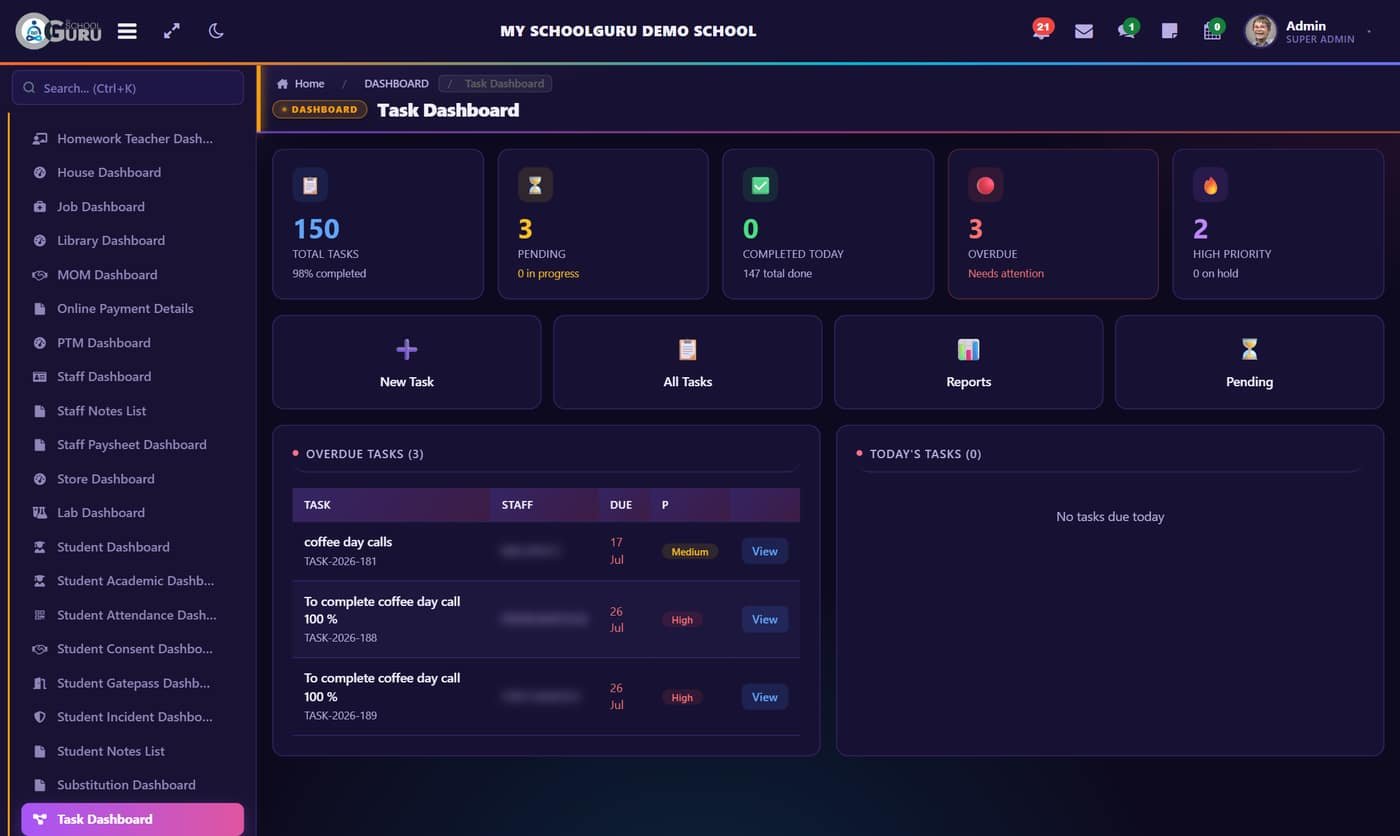Click the Student Gatepass Dashboard door icon

tap(40, 683)
